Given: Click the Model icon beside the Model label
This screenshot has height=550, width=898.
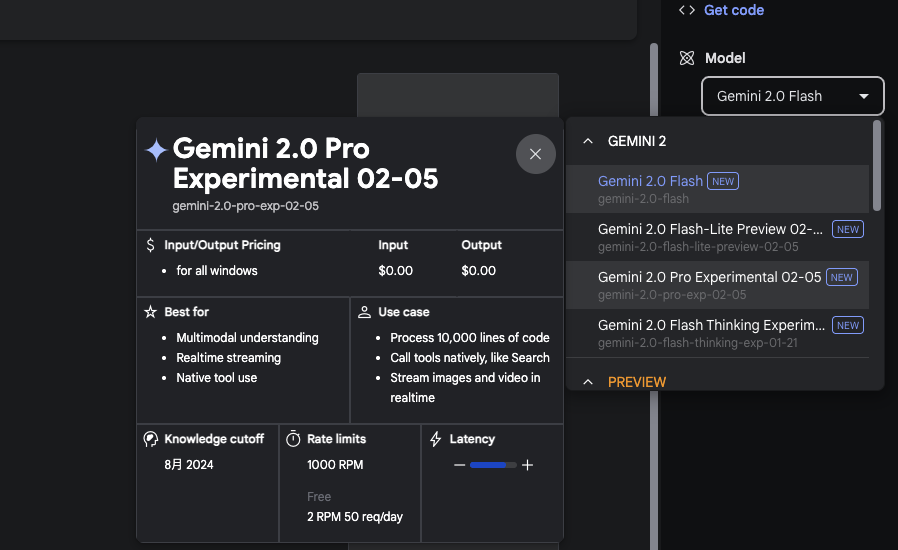Looking at the screenshot, I should pyautogui.click(x=687, y=58).
